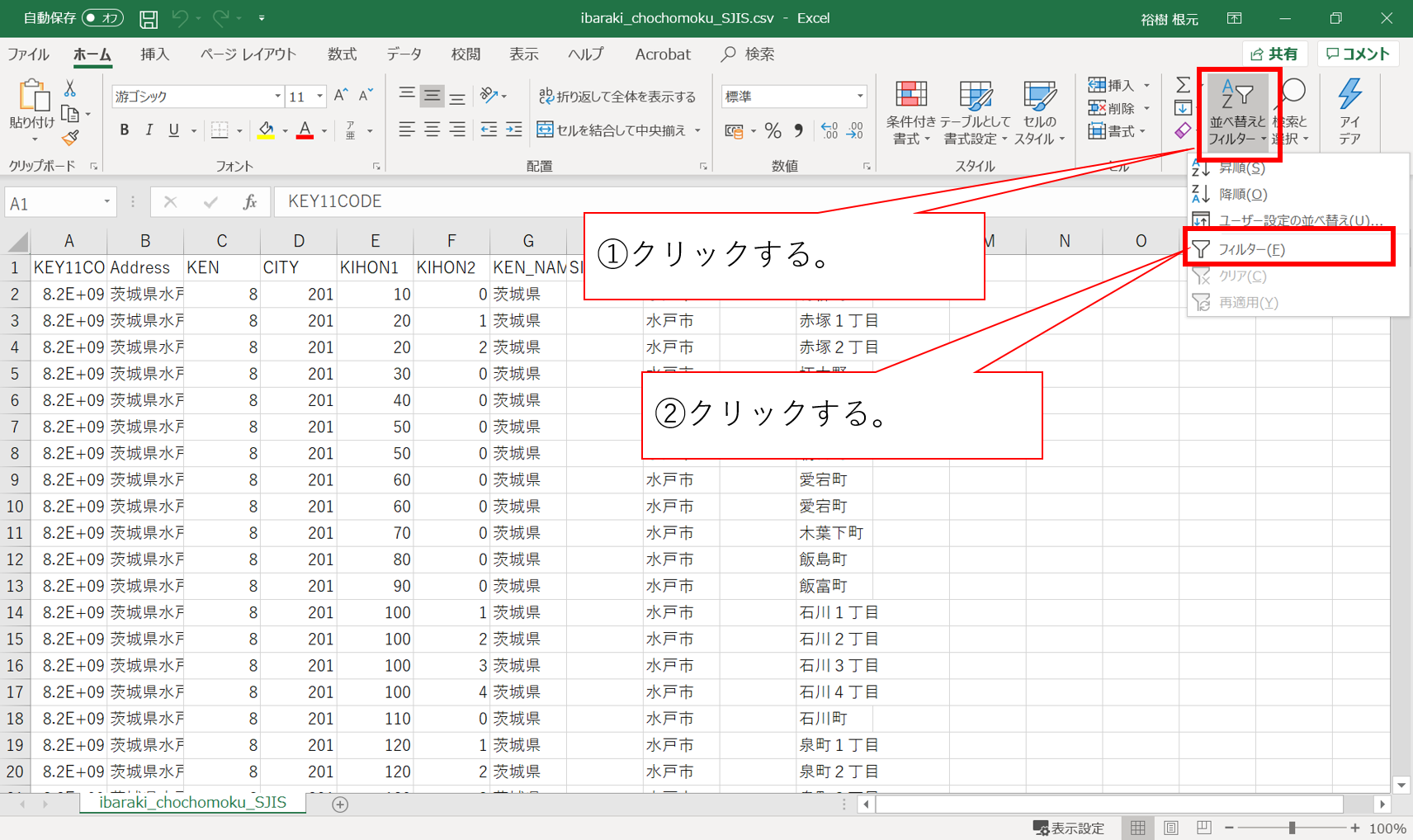The width and height of the screenshot is (1413, 840).
Task: Click the Copy icon in clipboard group
Action: [x=70, y=114]
